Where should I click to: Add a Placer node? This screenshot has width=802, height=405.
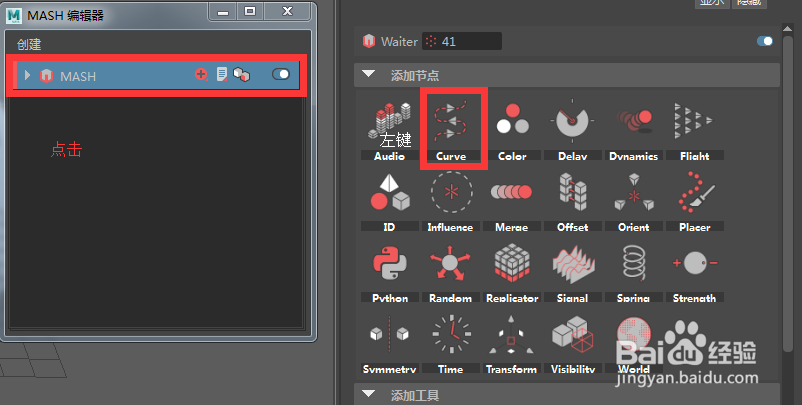pos(694,200)
